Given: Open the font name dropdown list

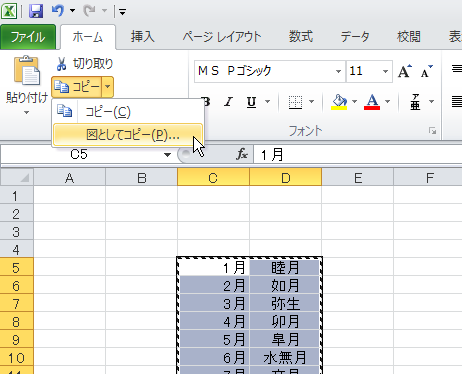Looking at the screenshot, I should (338, 71).
